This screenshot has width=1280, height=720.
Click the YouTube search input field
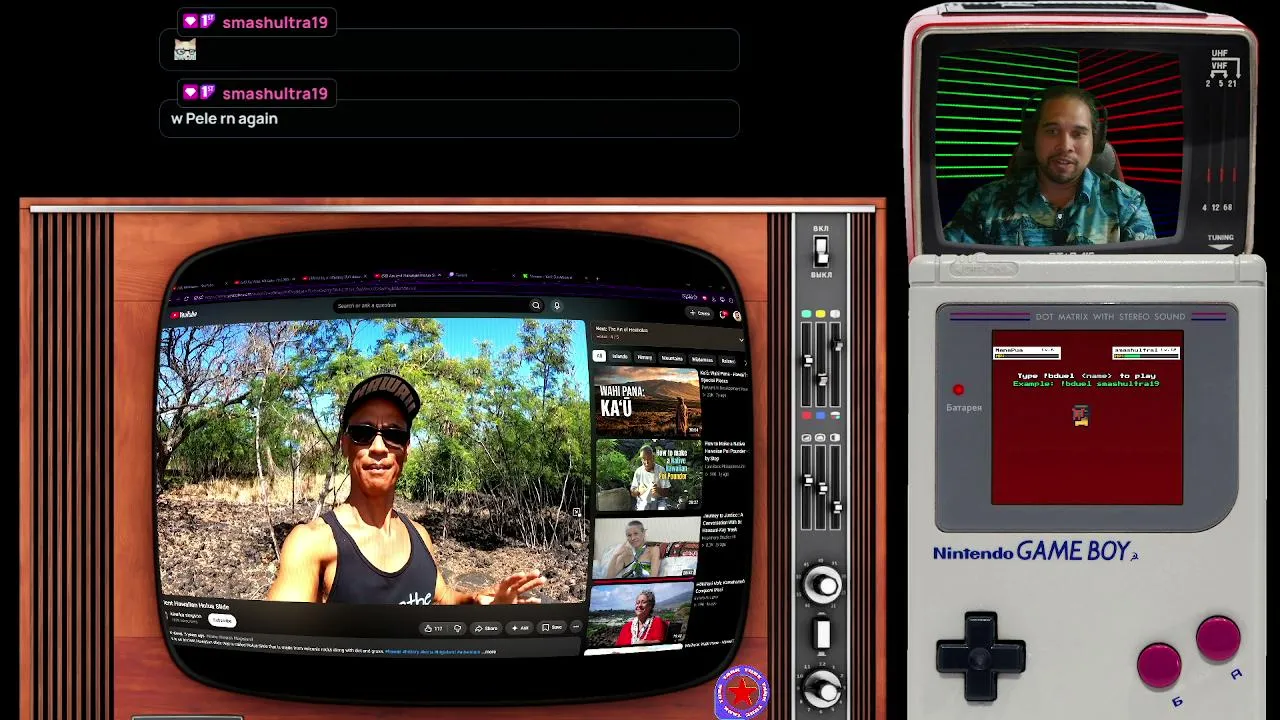coord(430,305)
